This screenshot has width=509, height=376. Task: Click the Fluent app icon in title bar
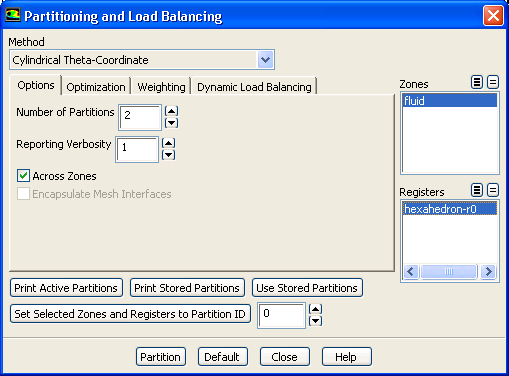13,15
